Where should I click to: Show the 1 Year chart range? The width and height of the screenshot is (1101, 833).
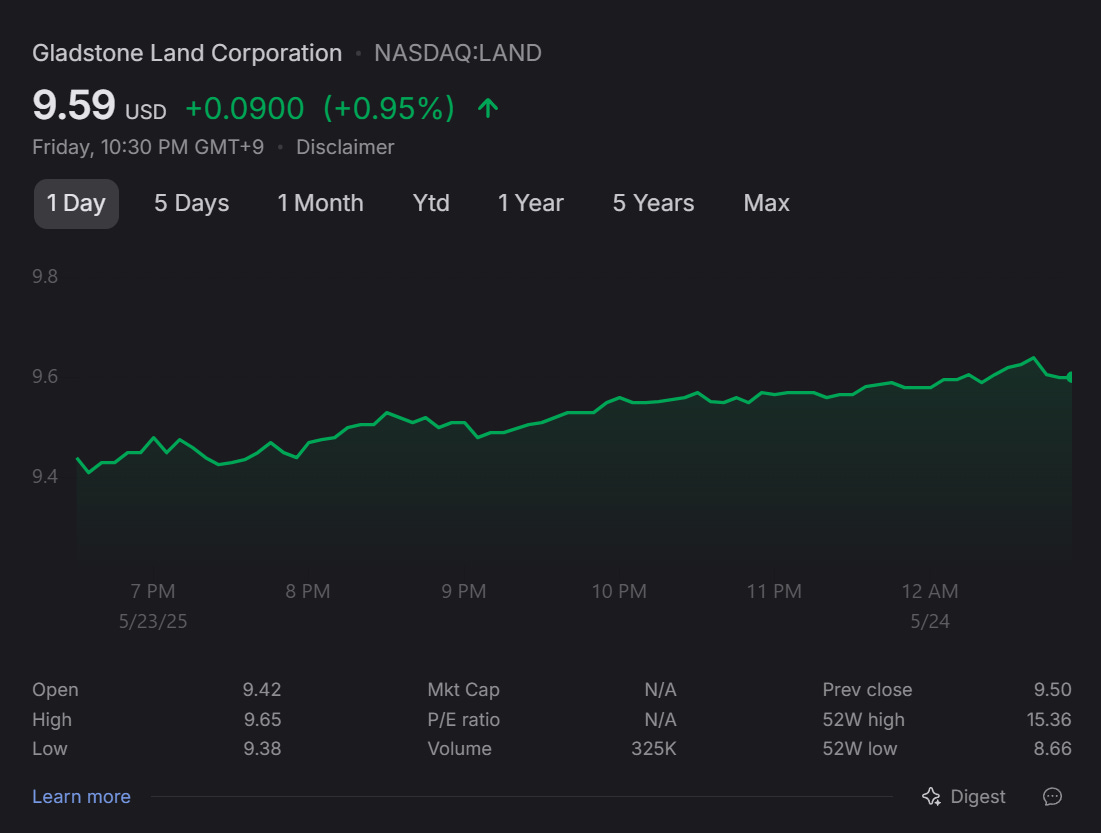tap(531, 204)
